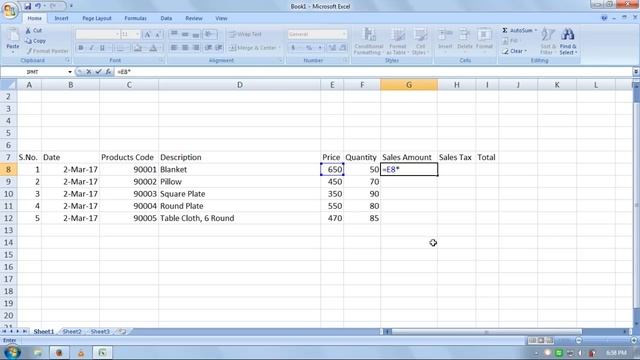The image size is (640, 360).
Task: Copy selection with the Copy command
Action: coord(36,41)
